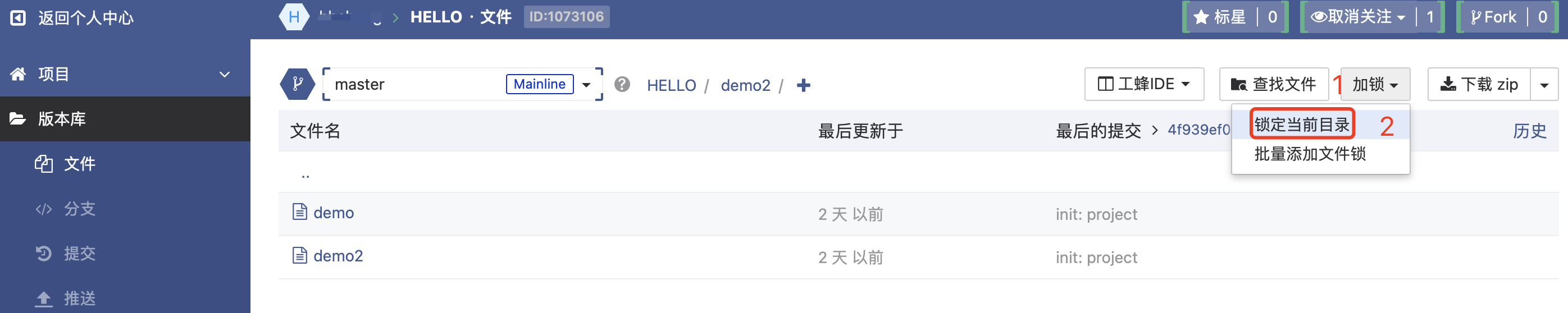Click the back arrow icon to personal center
This screenshot has width=1568, height=313.
[x=19, y=17]
